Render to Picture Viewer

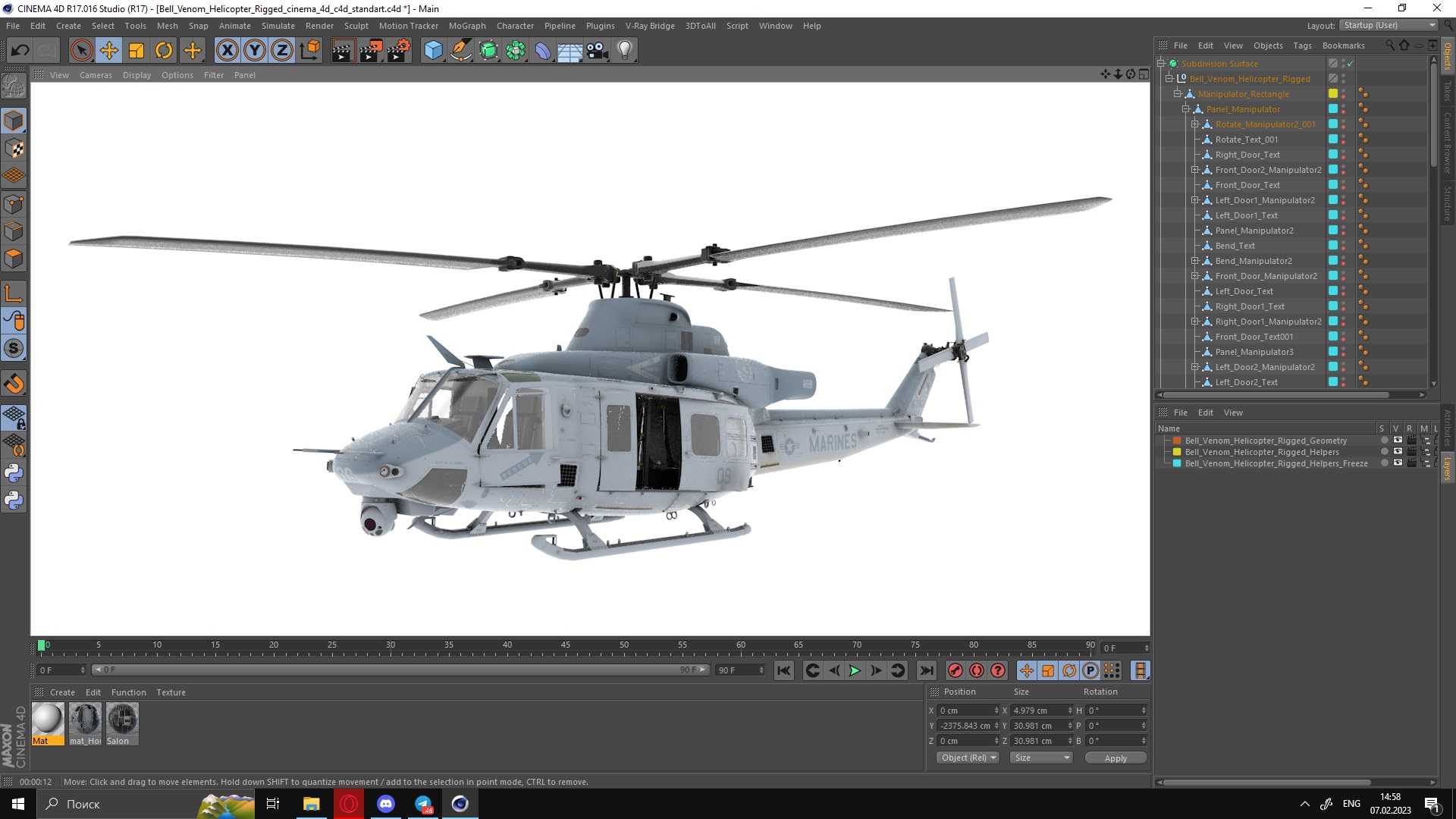pos(371,51)
